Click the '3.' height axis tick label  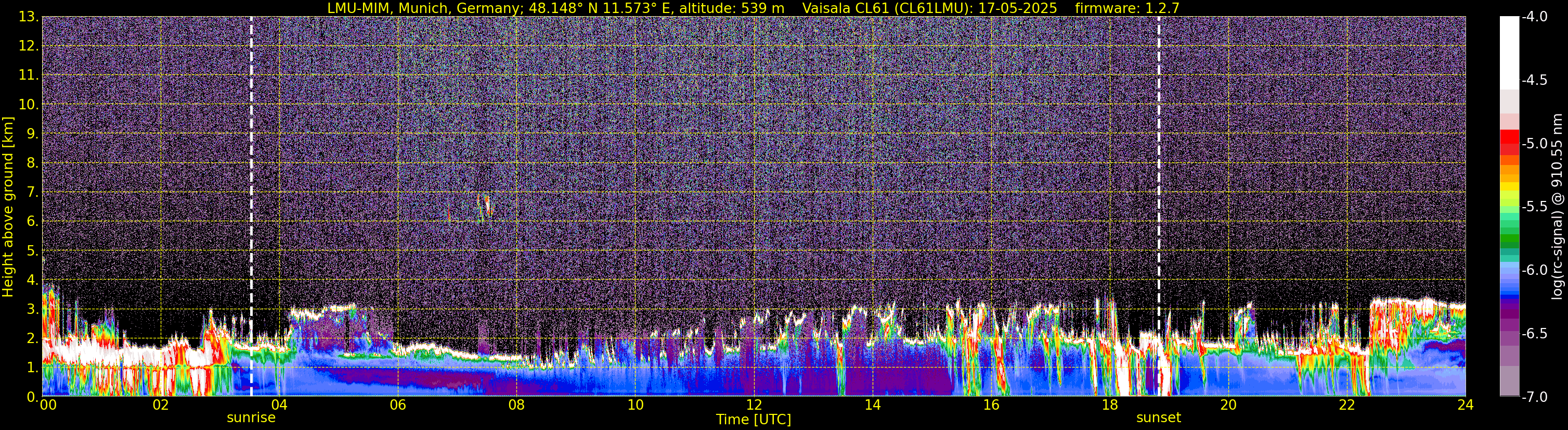pos(32,309)
